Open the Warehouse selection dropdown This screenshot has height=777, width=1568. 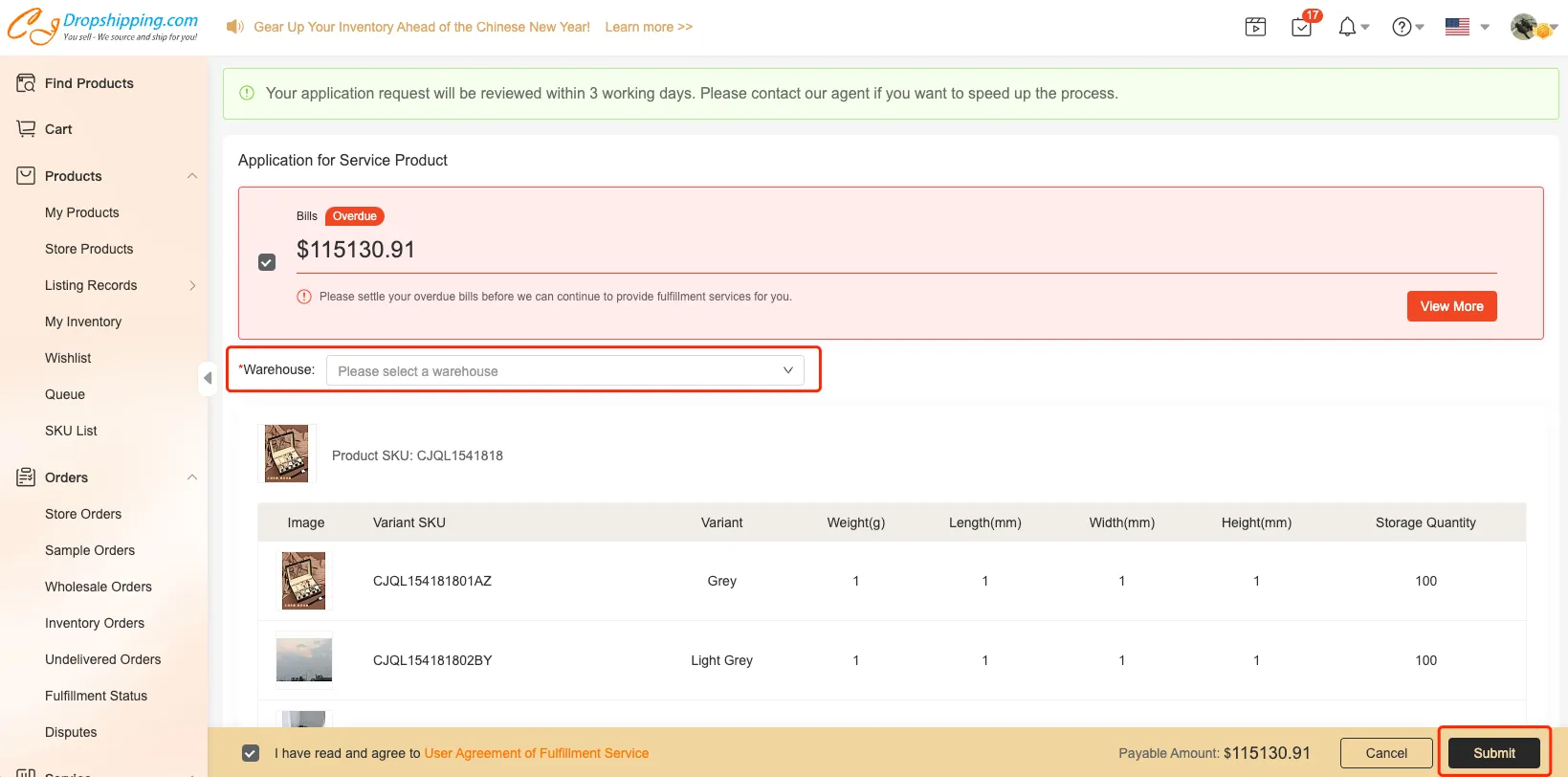pyautogui.click(x=564, y=370)
